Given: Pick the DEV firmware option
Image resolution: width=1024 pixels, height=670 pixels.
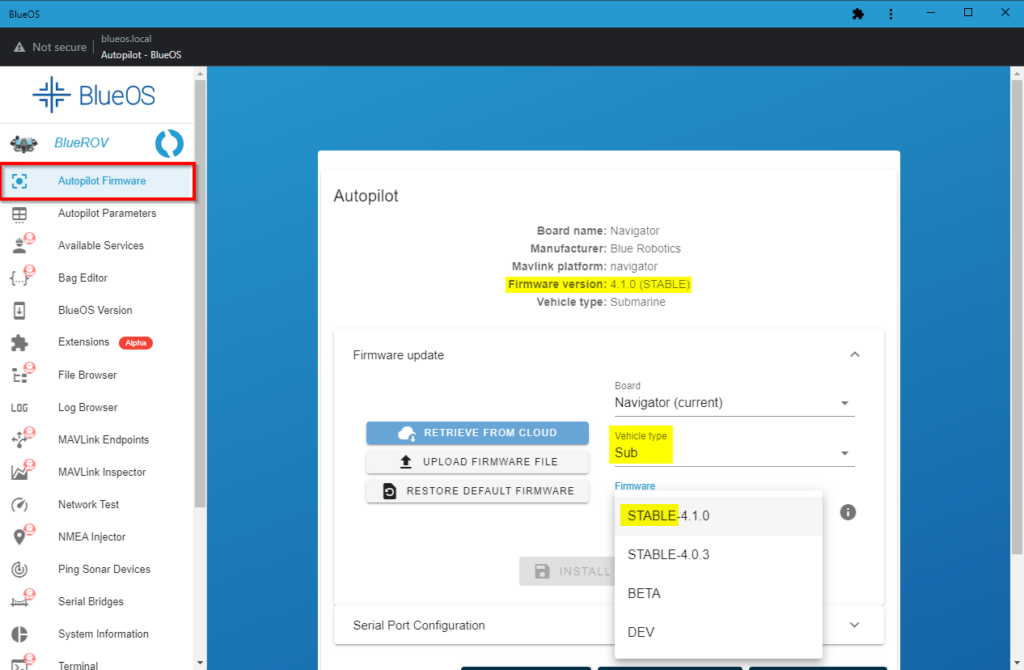Looking at the screenshot, I should pos(641,632).
